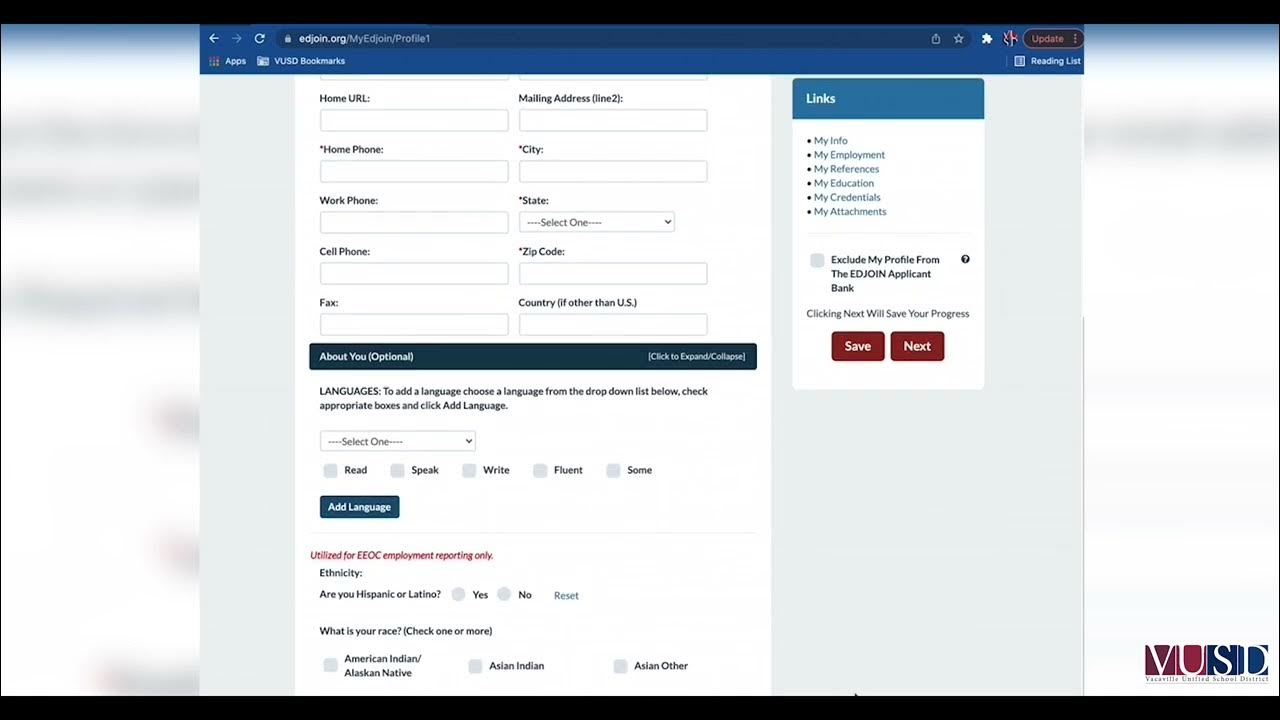Open the My Attachments link
This screenshot has width=1280, height=720.
pos(850,211)
